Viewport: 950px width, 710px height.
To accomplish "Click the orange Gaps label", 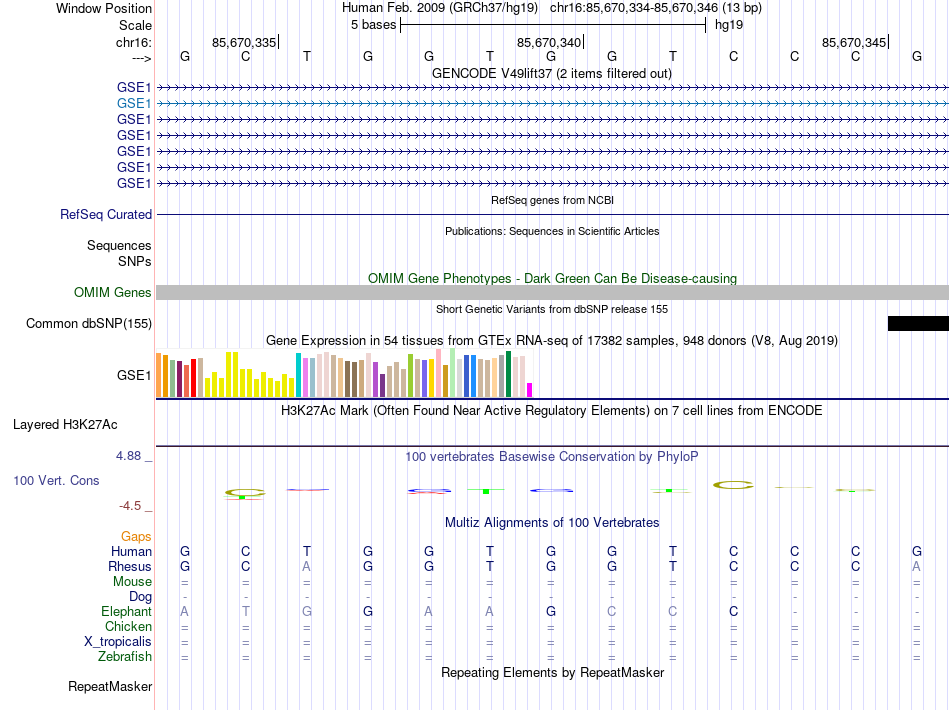I will click(x=136, y=536).
